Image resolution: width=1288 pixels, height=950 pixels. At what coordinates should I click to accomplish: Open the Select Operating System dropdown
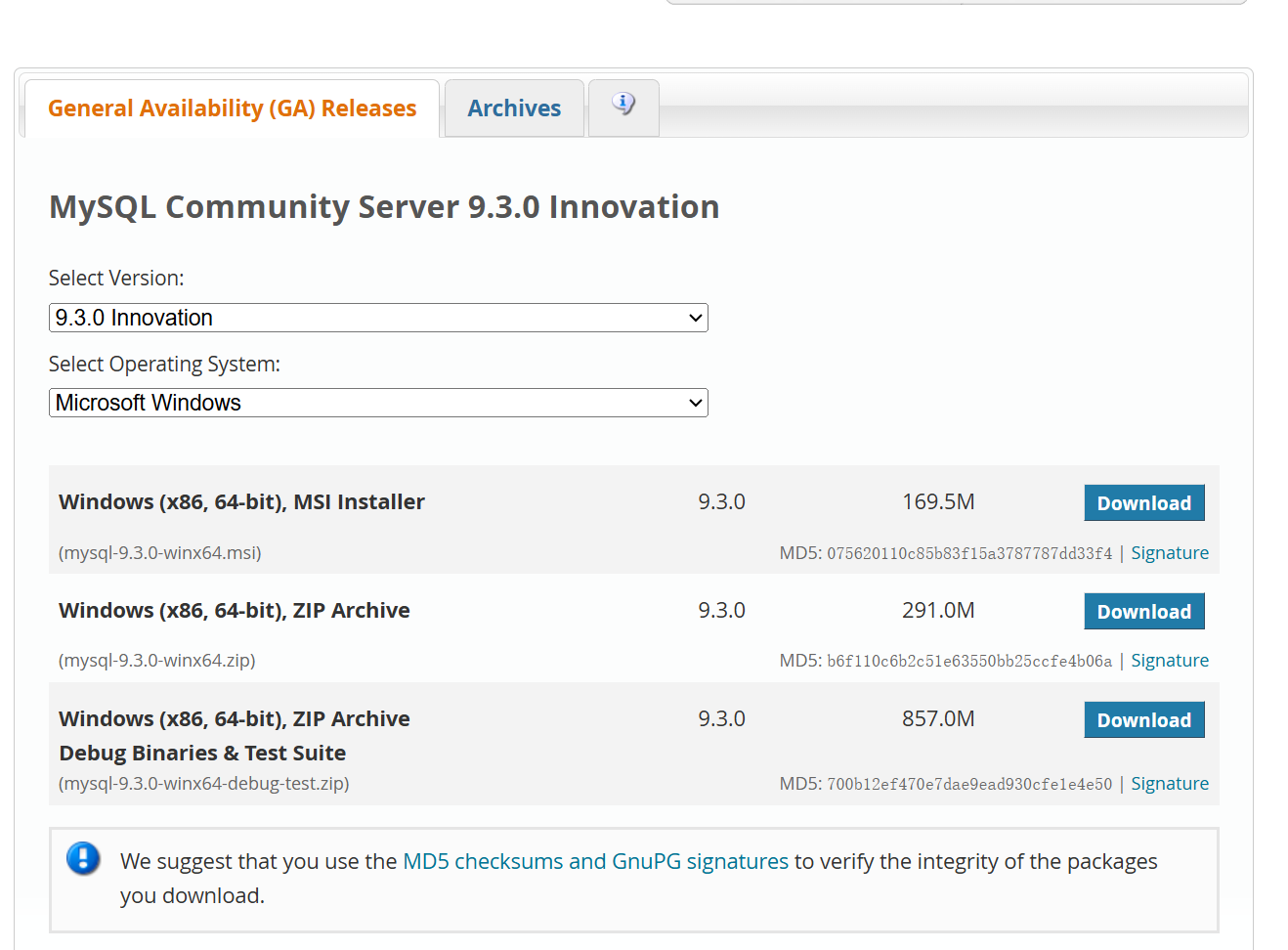pos(378,402)
